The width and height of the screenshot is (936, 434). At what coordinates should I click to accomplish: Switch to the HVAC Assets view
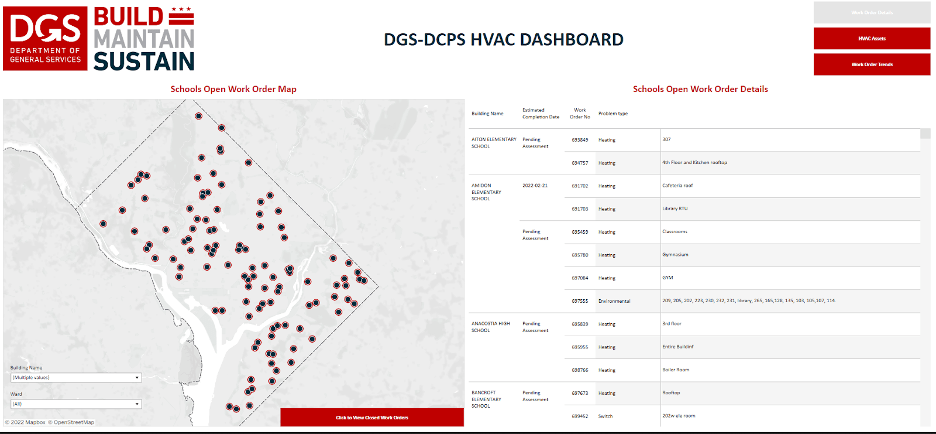tap(870, 39)
